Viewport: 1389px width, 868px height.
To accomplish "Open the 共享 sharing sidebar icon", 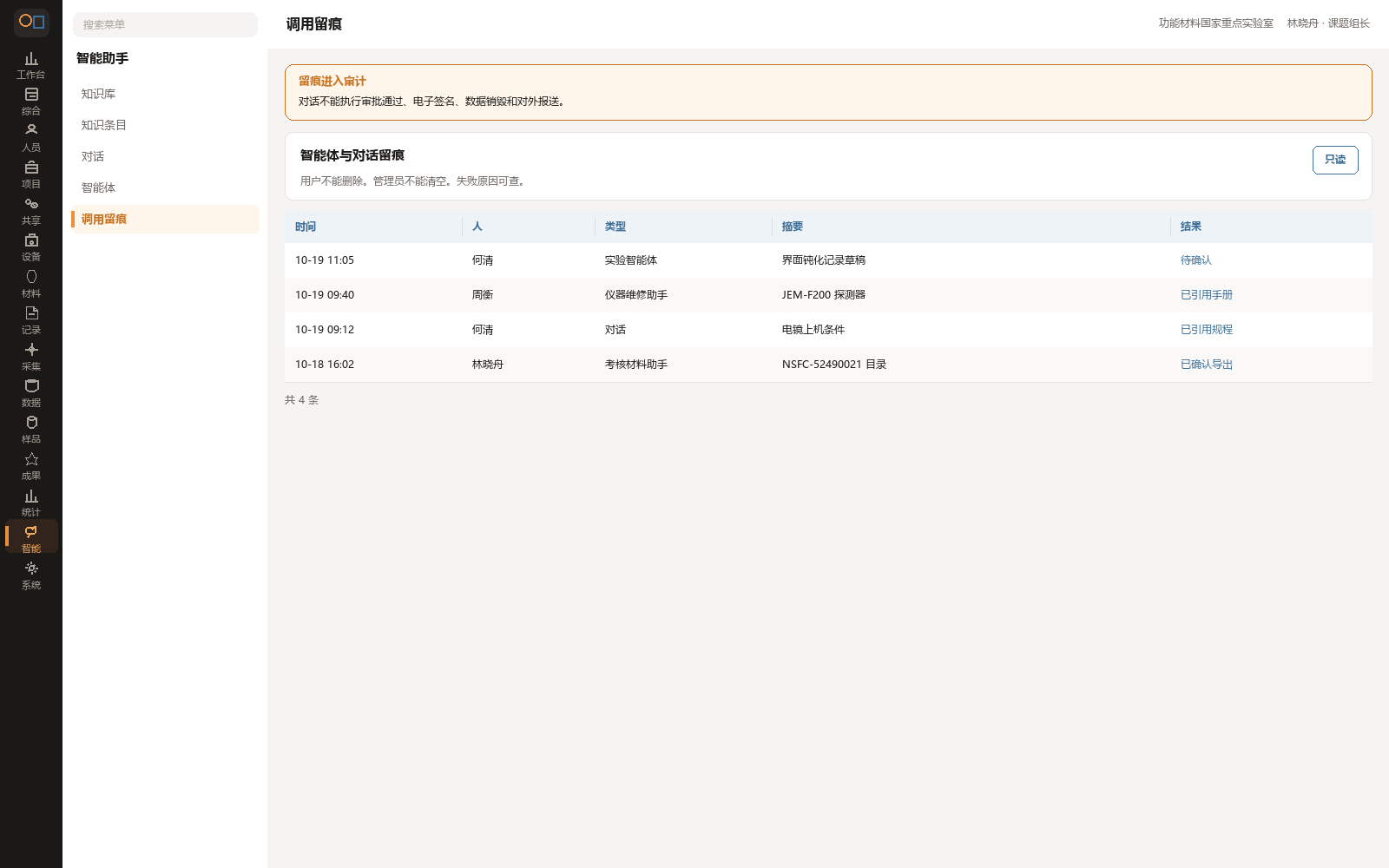I will (x=31, y=211).
